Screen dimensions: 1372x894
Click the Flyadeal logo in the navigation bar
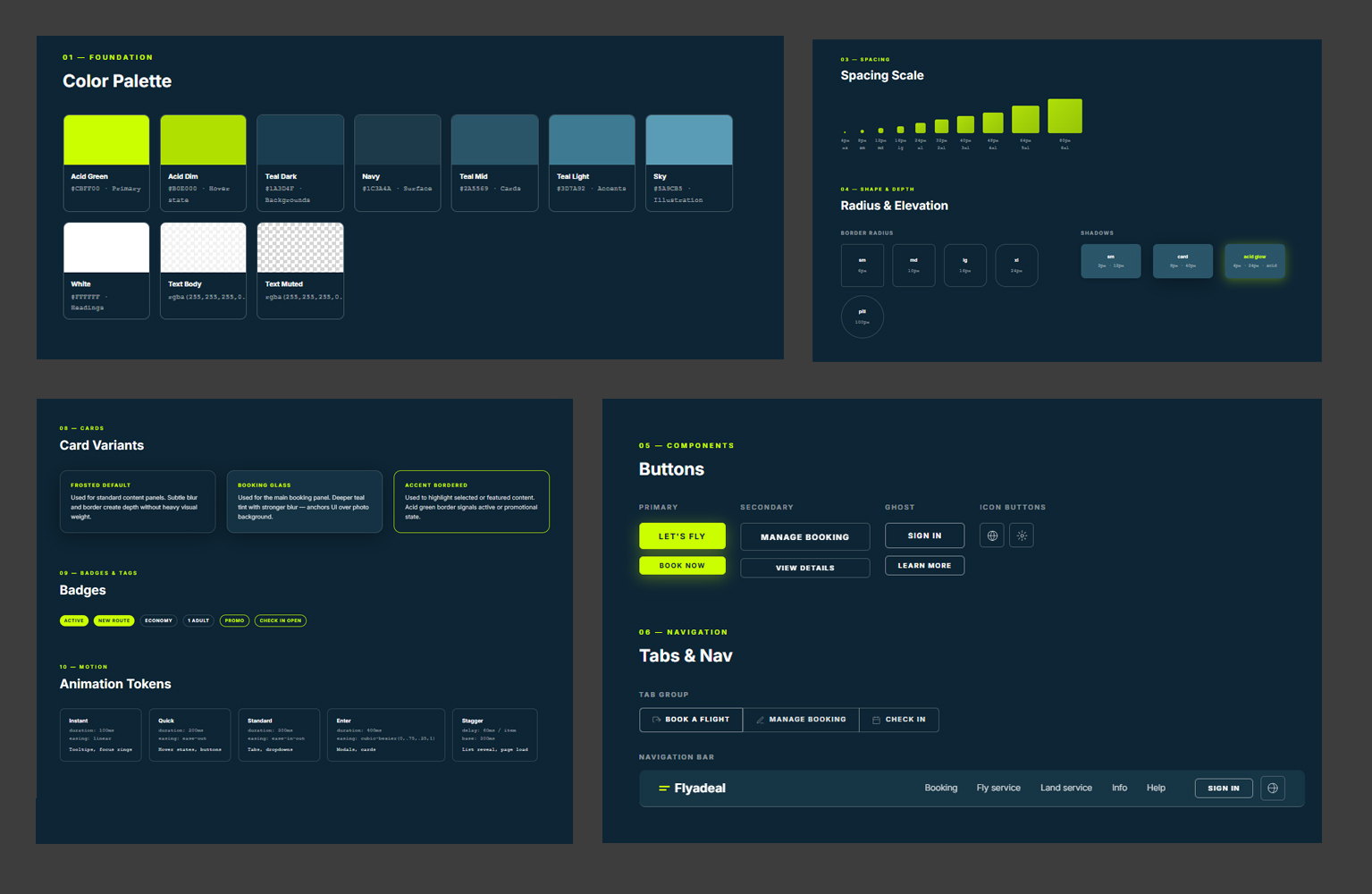pyautogui.click(x=692, y=788)
